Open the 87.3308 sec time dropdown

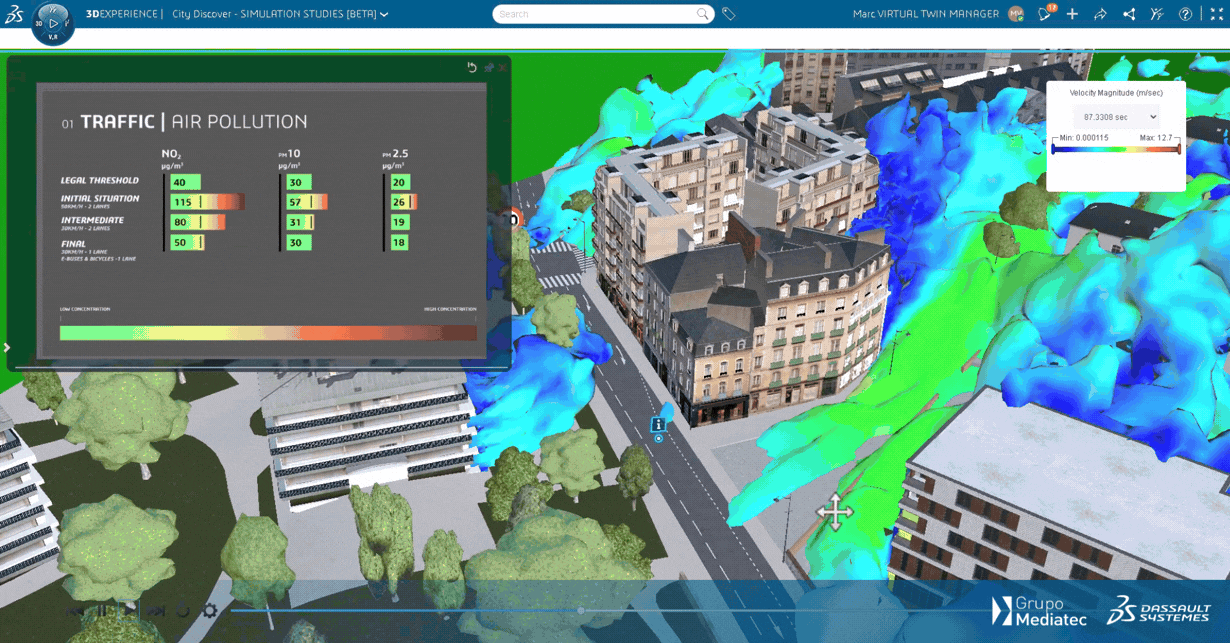click(x=1116, y=117)
